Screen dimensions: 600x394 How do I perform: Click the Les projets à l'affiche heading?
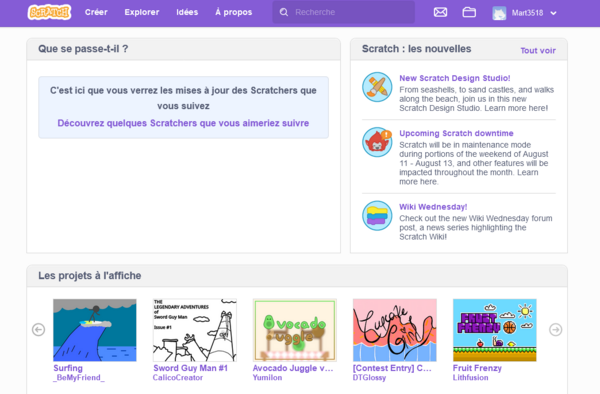[90, 275]
